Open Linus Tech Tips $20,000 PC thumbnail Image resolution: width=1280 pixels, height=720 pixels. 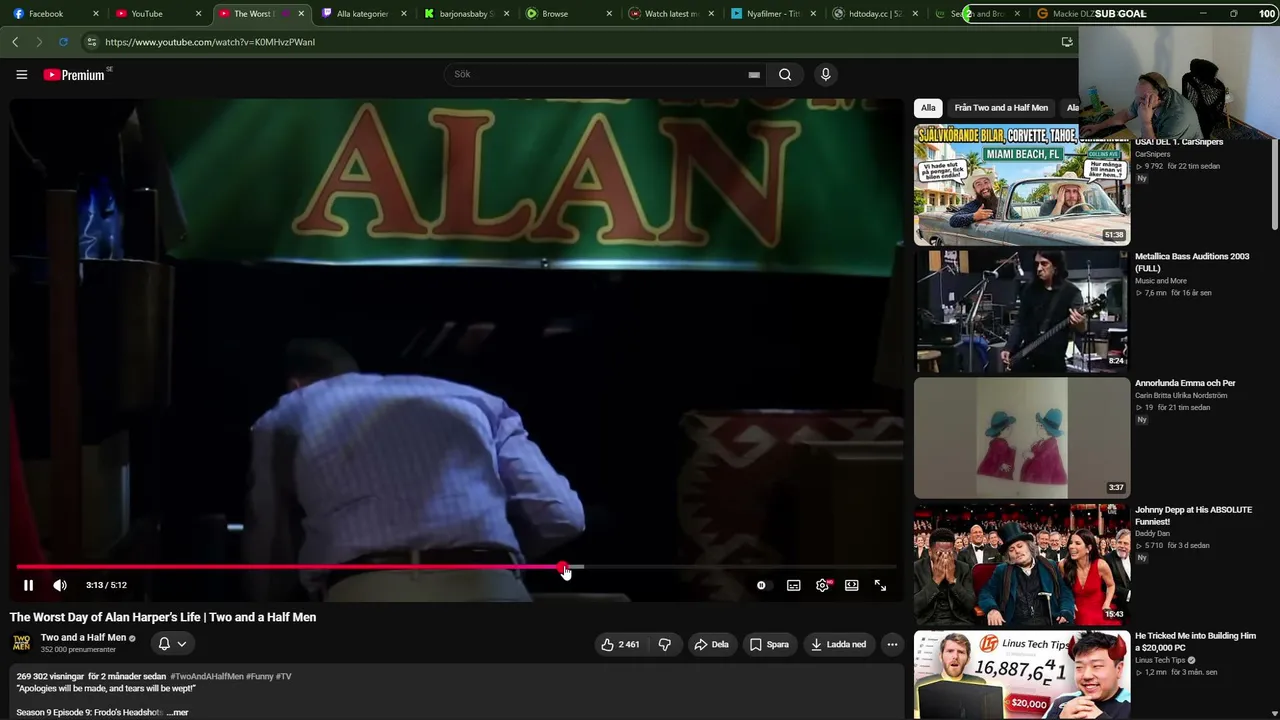(1022, 675)
